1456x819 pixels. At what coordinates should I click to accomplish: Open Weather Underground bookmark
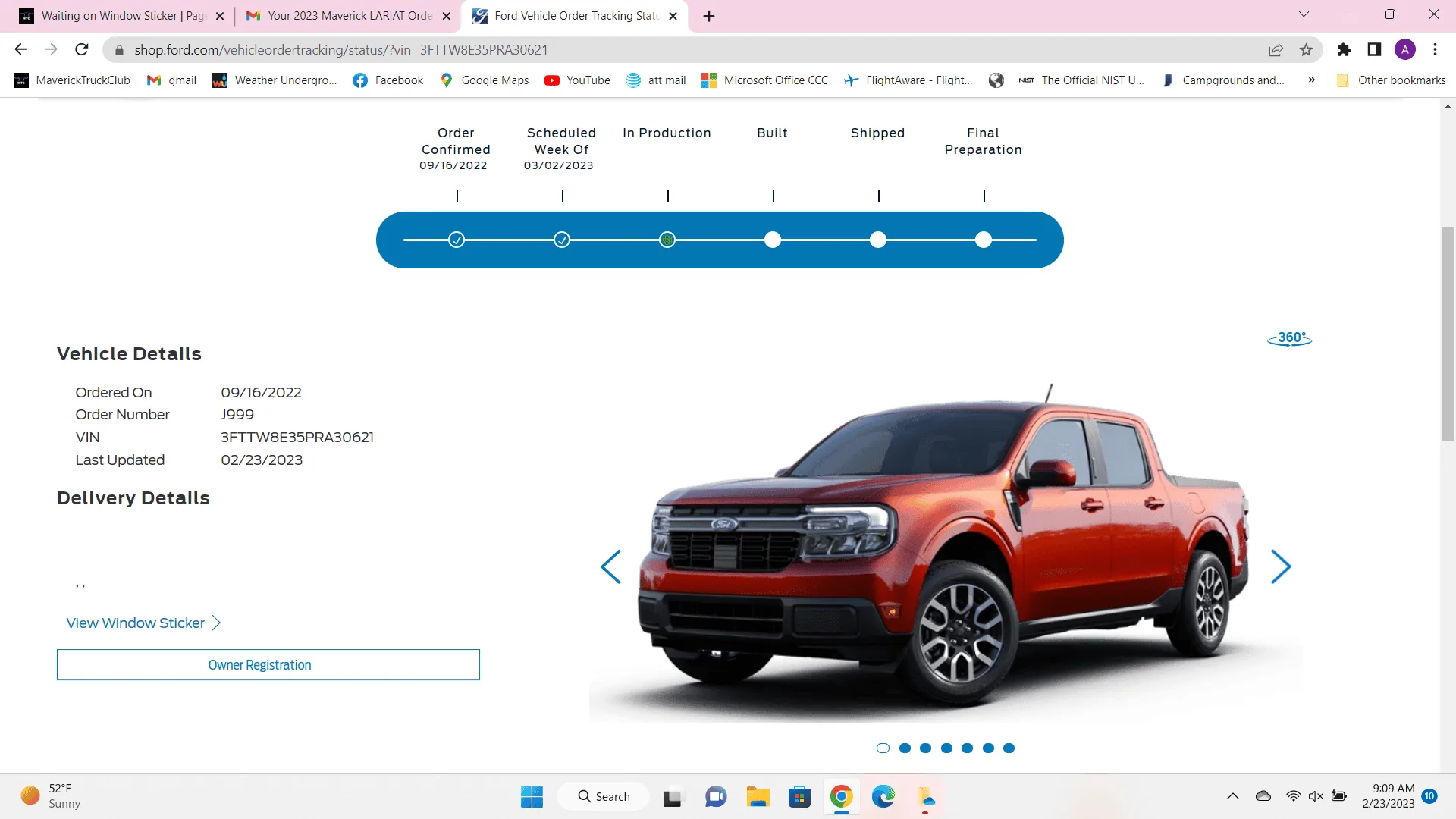[x=275, y=80]
